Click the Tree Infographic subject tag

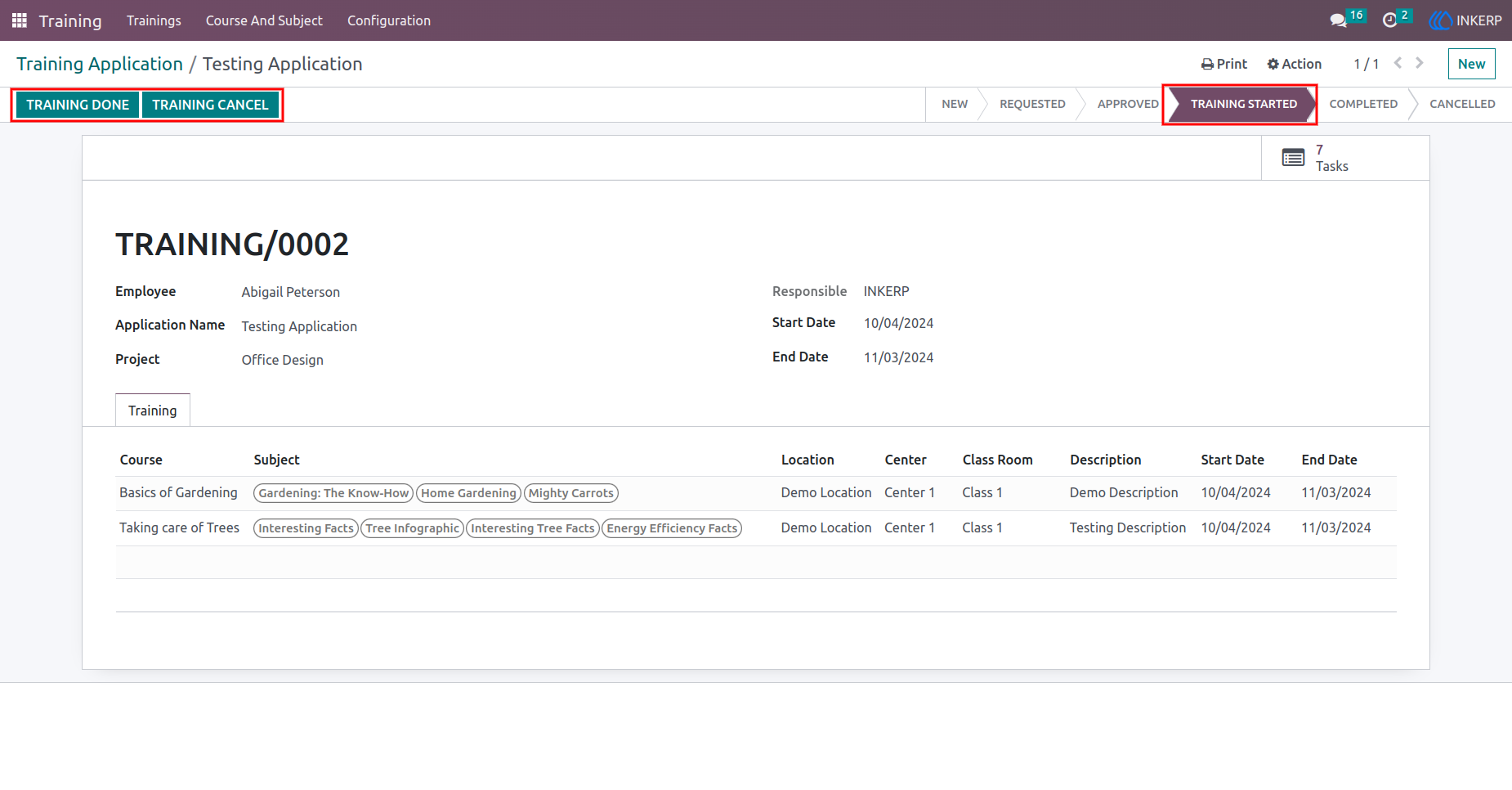tap(413, 528)
